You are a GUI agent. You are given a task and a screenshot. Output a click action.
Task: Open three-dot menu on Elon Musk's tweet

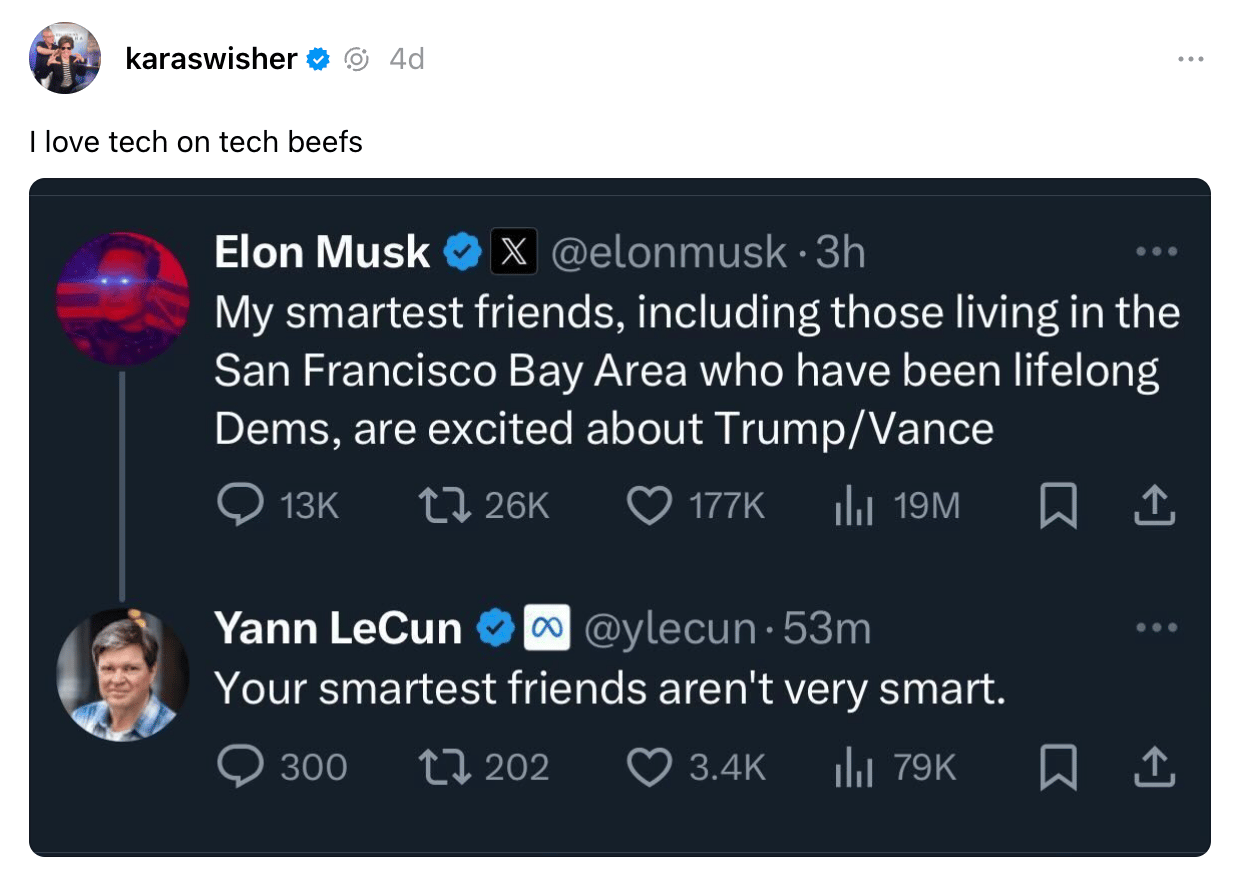coord(1158,251)
